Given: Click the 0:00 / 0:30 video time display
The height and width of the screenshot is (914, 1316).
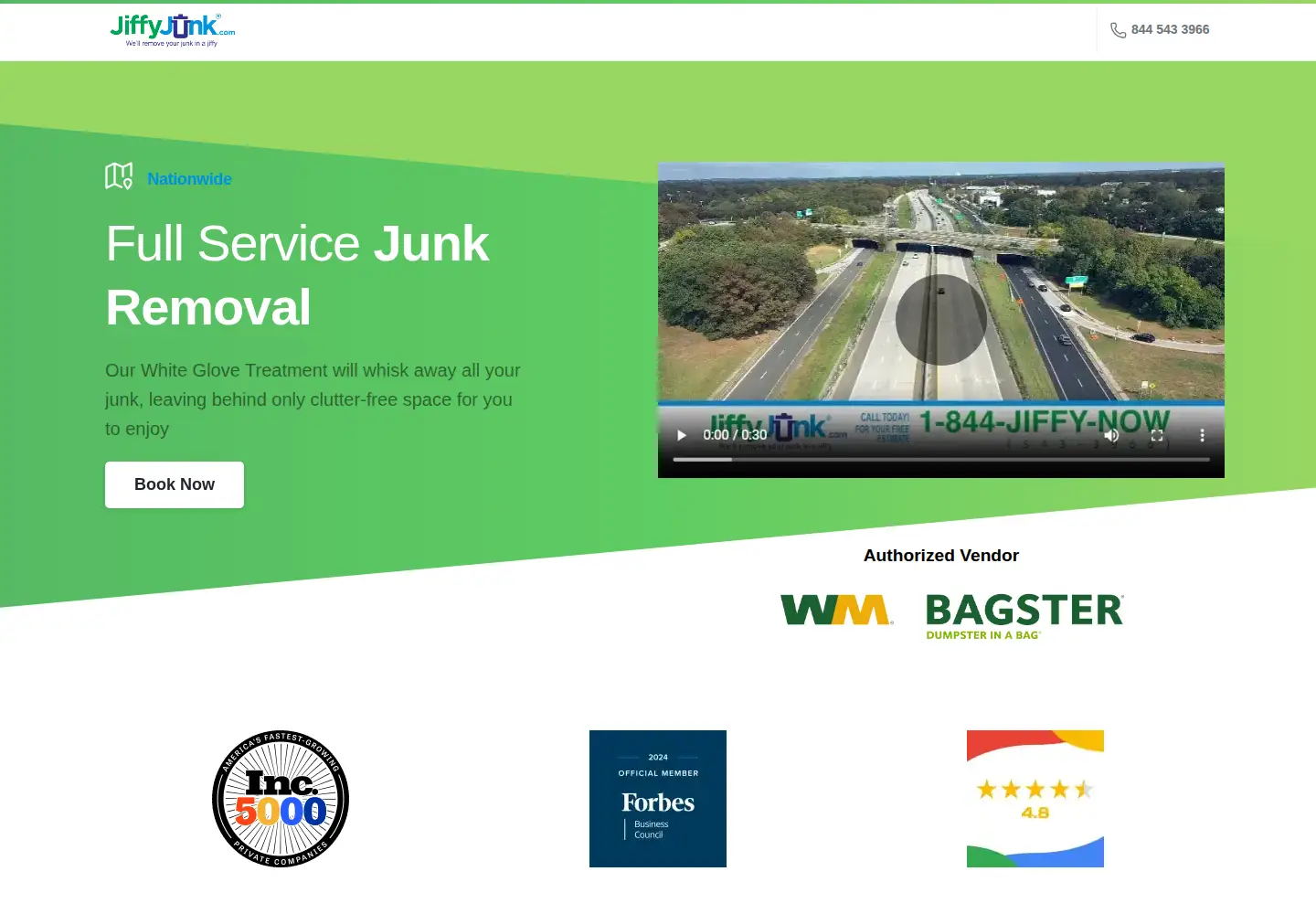Looking at the screenshot, I should [x=735, y=435].
